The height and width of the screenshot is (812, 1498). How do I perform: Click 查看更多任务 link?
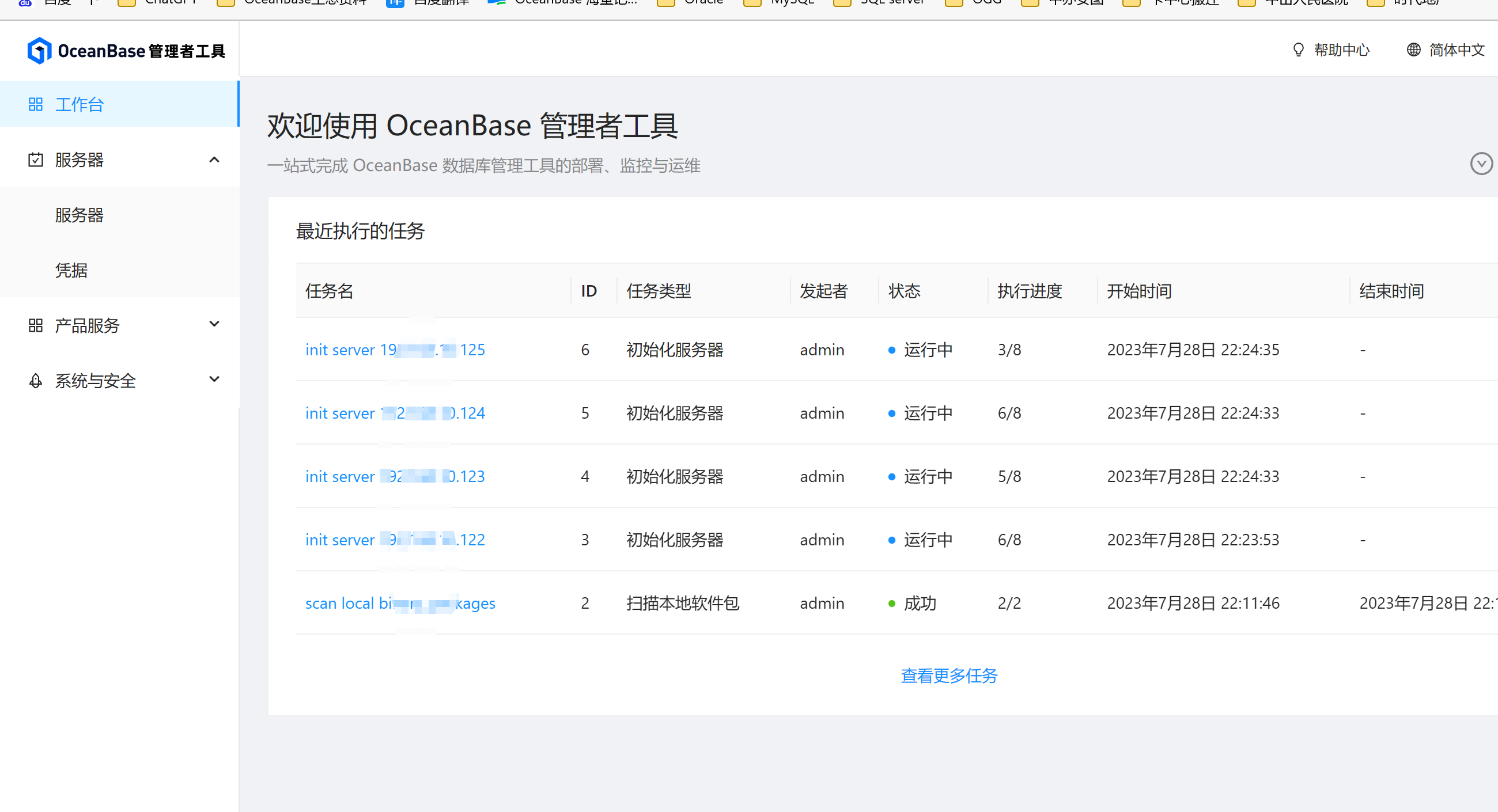point(949,676)
